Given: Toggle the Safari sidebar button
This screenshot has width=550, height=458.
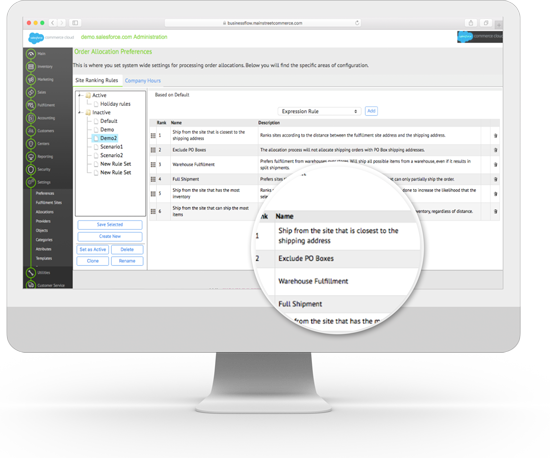Looking at the screenshot, I should [75, 23].
